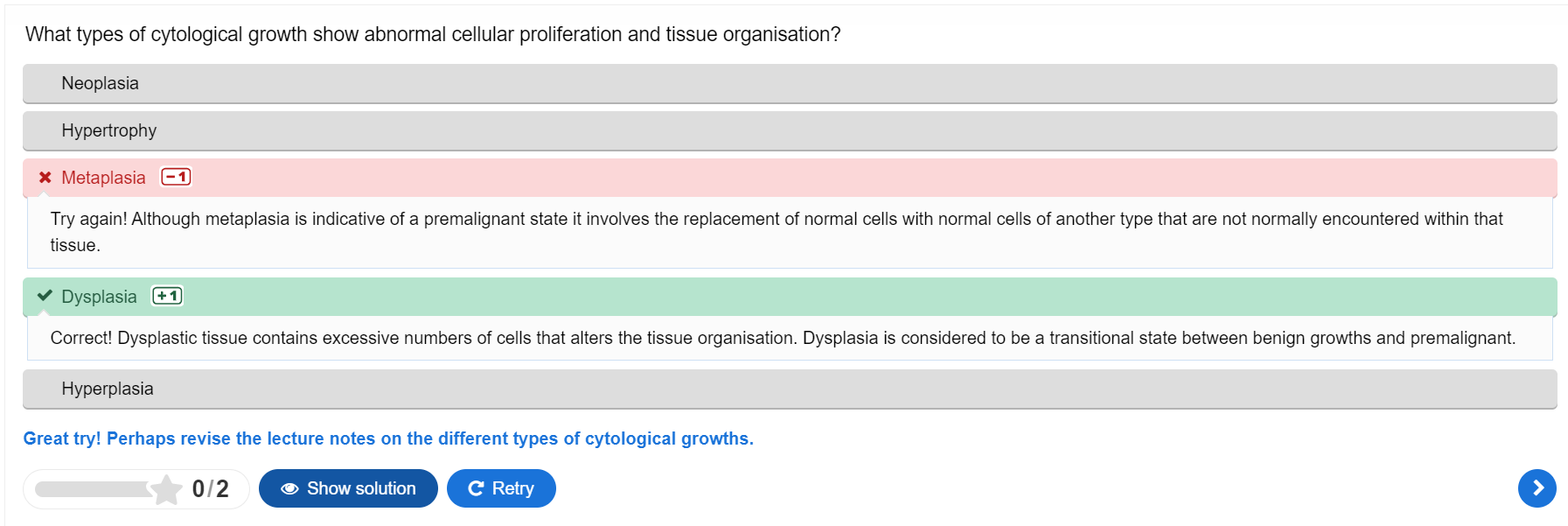Image resolution: width=1568 pixels, height=526 pixels.
Task: Click the Dysplasia 'Correct!' feedback text
Action: 782,339
